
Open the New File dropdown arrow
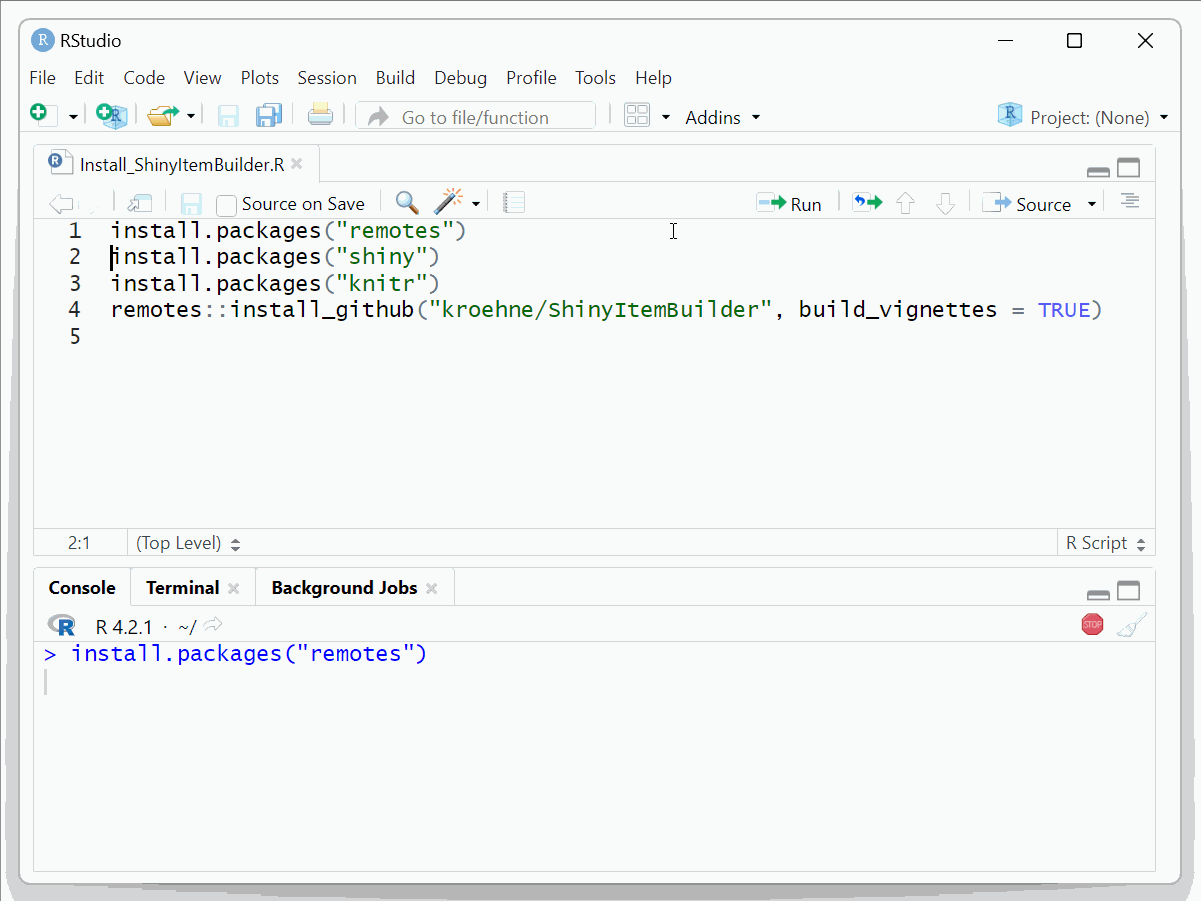click(73, 117)
